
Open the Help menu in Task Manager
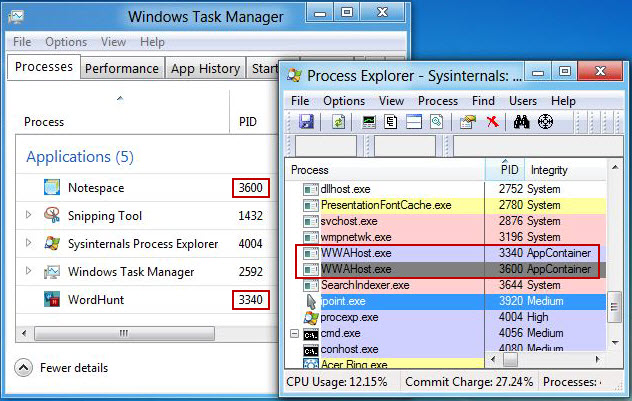pos(152,42)
